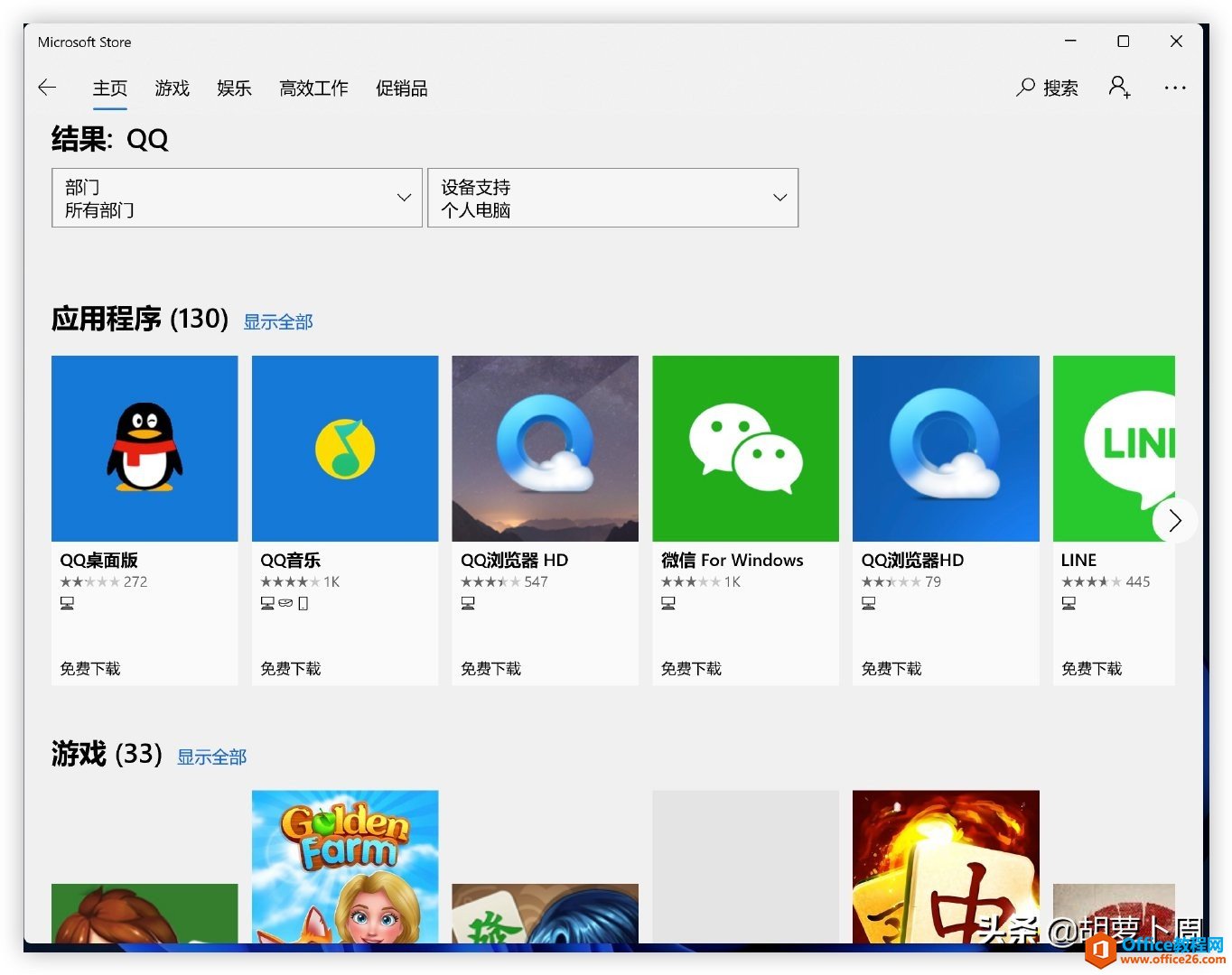
Task: Switch to the 娱乐 entertainment tab
Action: (234, 88)
